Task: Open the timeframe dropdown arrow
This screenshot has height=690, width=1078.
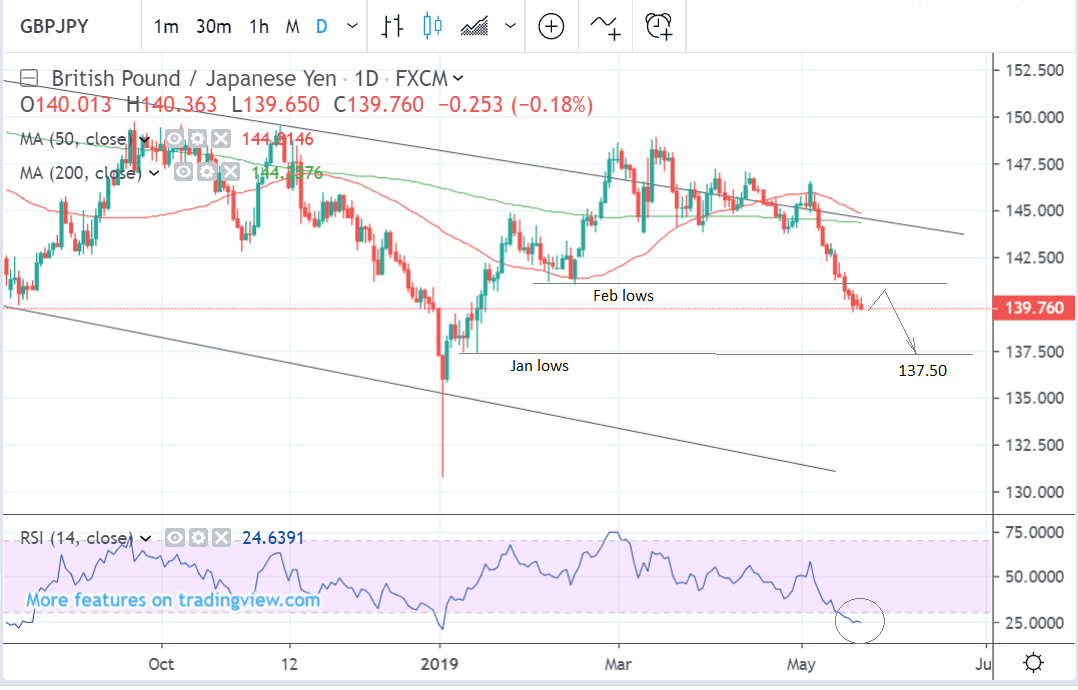Action: click(352, 26)
